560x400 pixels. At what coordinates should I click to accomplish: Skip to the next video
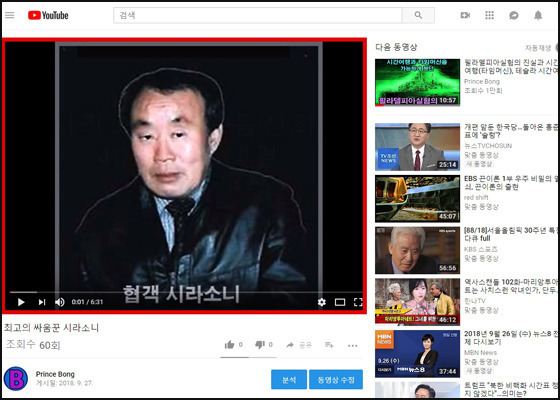(42, 302)
